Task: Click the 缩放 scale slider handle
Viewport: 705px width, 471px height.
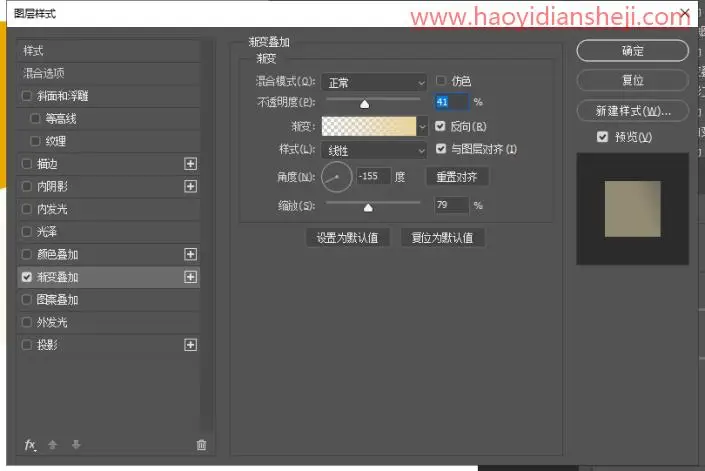Action: 368,207
